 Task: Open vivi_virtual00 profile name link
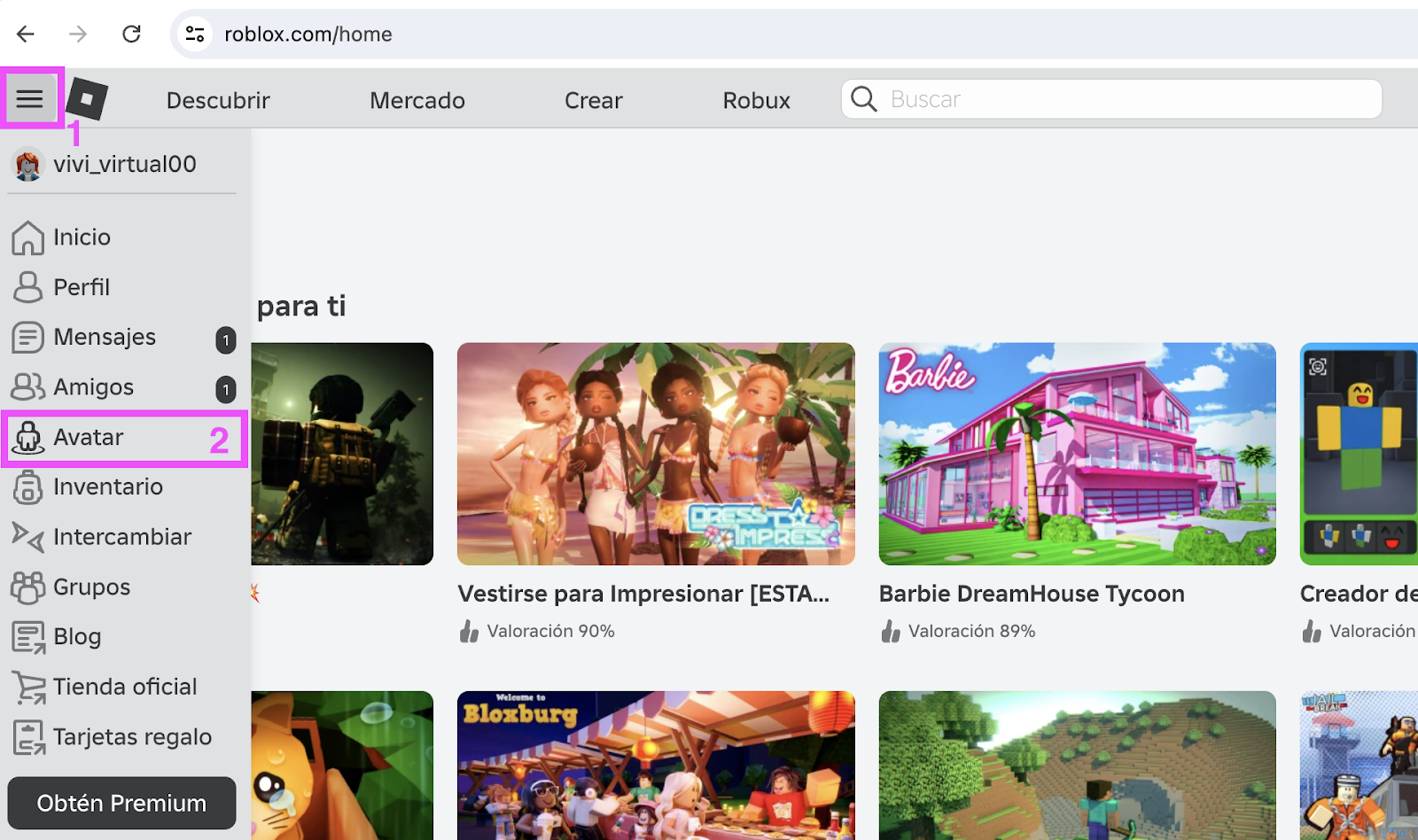click(125, 165)
